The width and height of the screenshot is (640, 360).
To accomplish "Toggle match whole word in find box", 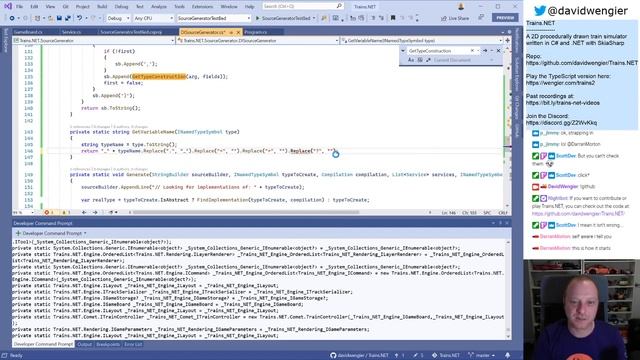I will coord(420,60).
